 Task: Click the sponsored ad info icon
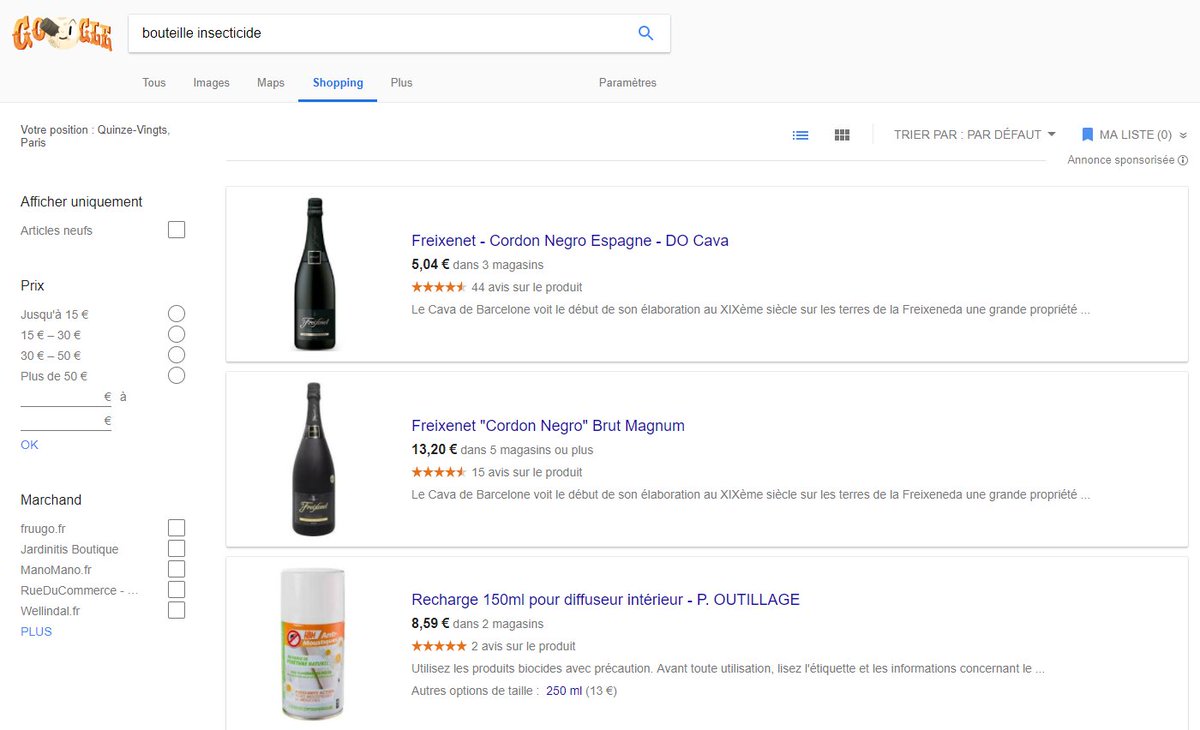(1183, 160)
